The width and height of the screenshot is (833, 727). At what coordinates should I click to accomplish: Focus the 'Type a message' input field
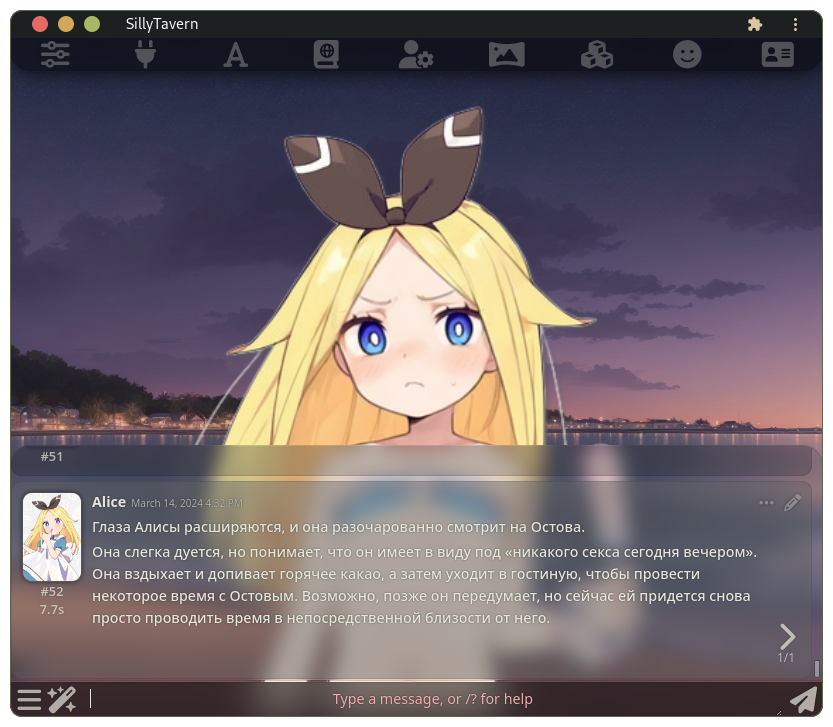coord(432,699)
